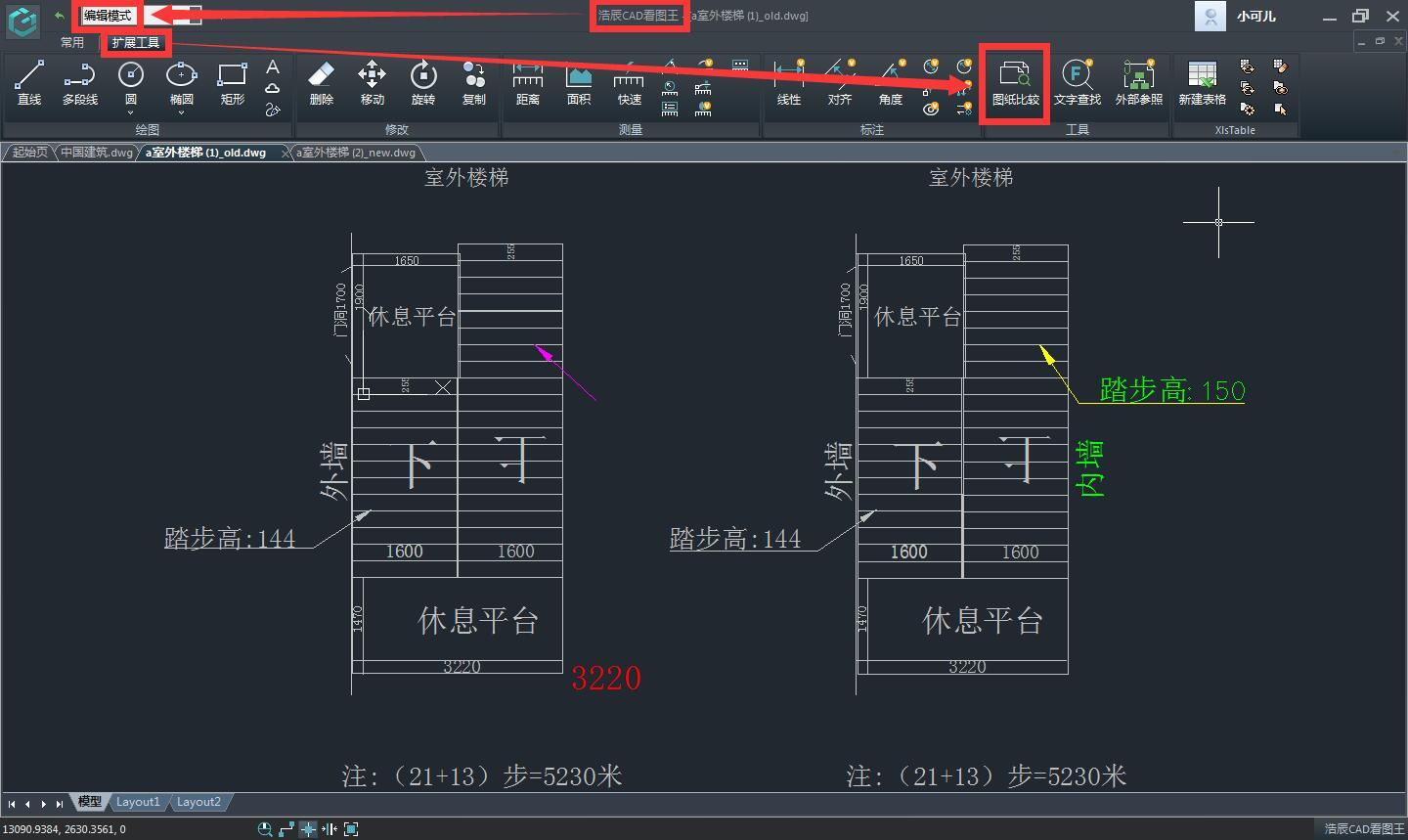
Task: Click the undo arrow in the title bar
Action: pyautogui.click(x=60, y=16)
